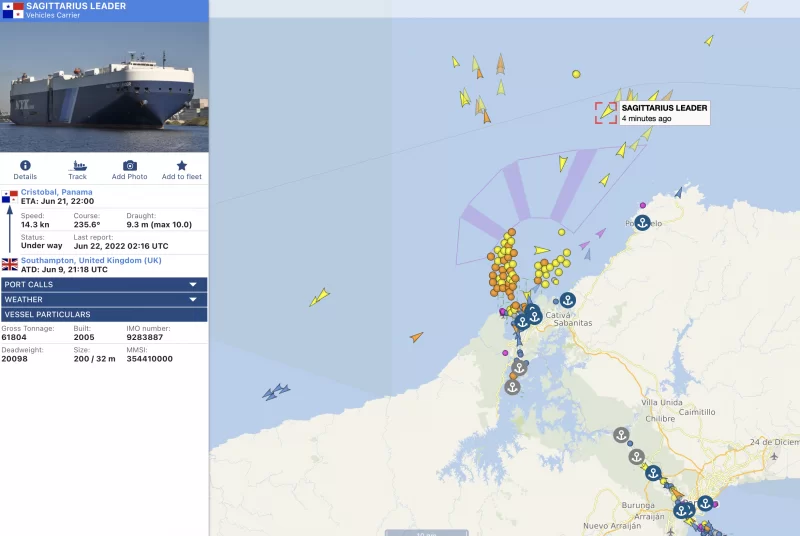Image resolution: width=800 pixels, height=536 pixels.
Task: Click the airplane icon near 24 de Diciembre
Action: click(x=775, y=456)
